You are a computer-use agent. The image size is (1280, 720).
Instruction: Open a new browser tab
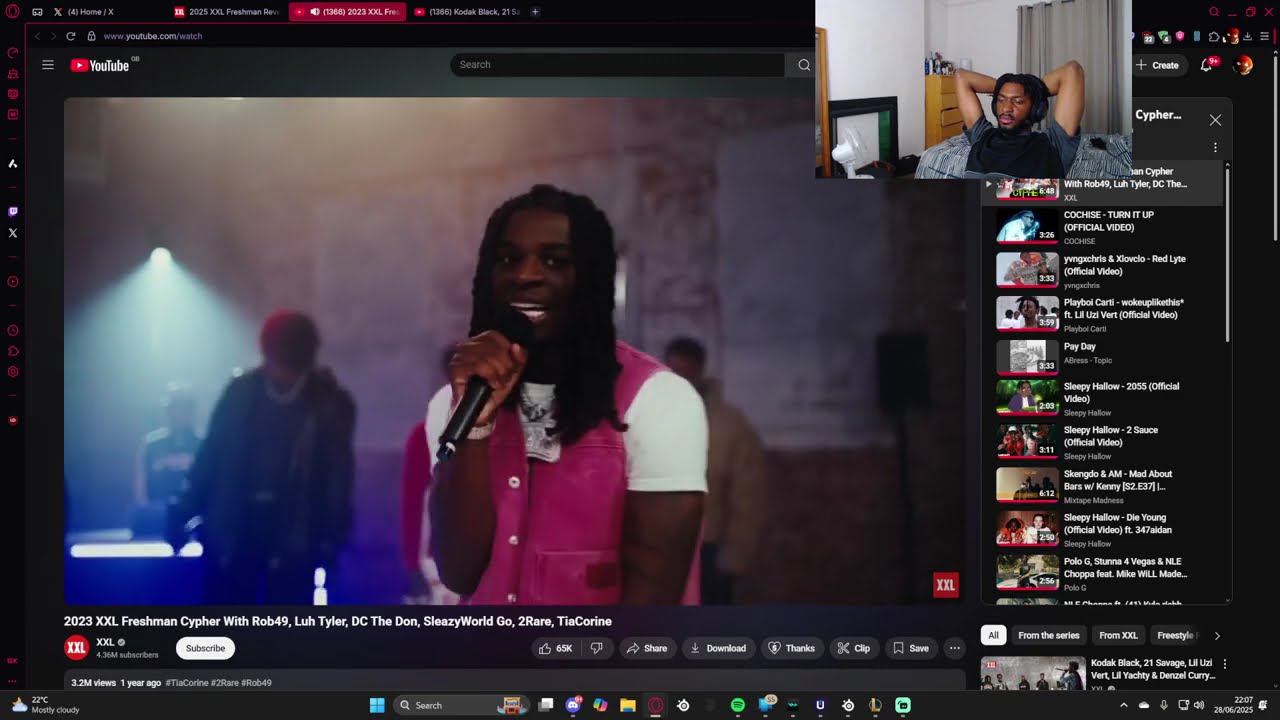tap(535, 12)
